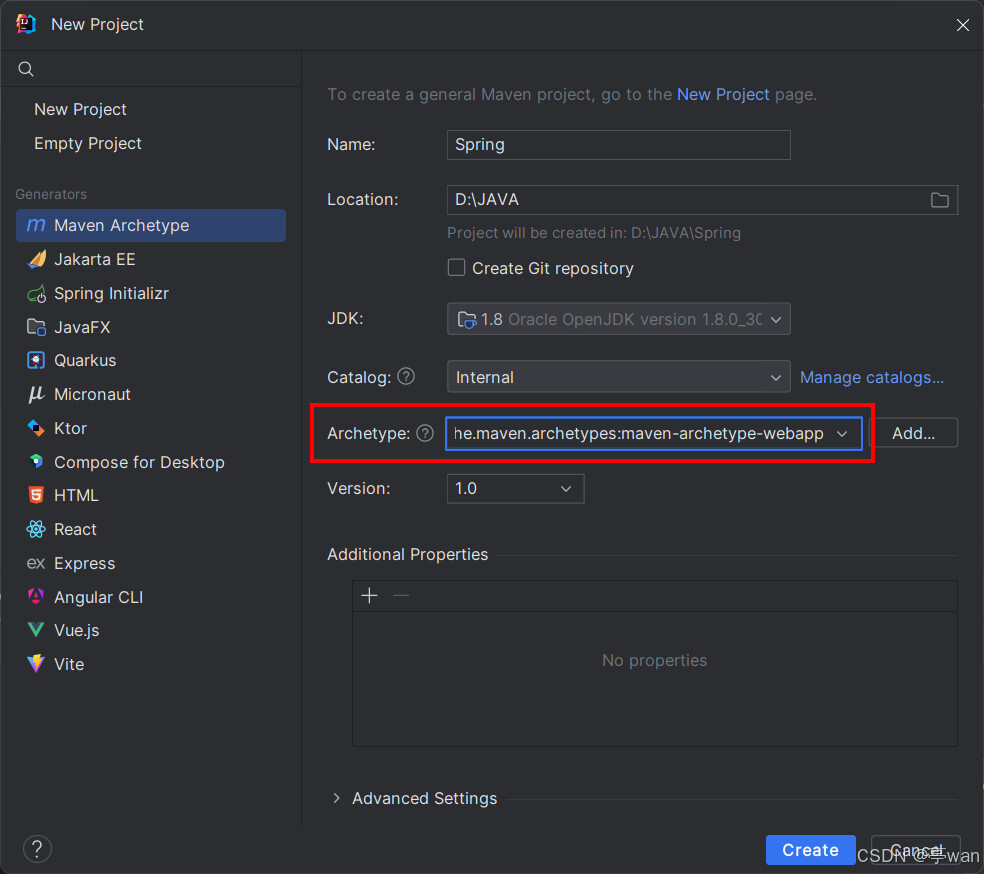This screenshot has width=984, height=874.
Task: Click the search magnifier icon
Action: click(x=26, y=69)
